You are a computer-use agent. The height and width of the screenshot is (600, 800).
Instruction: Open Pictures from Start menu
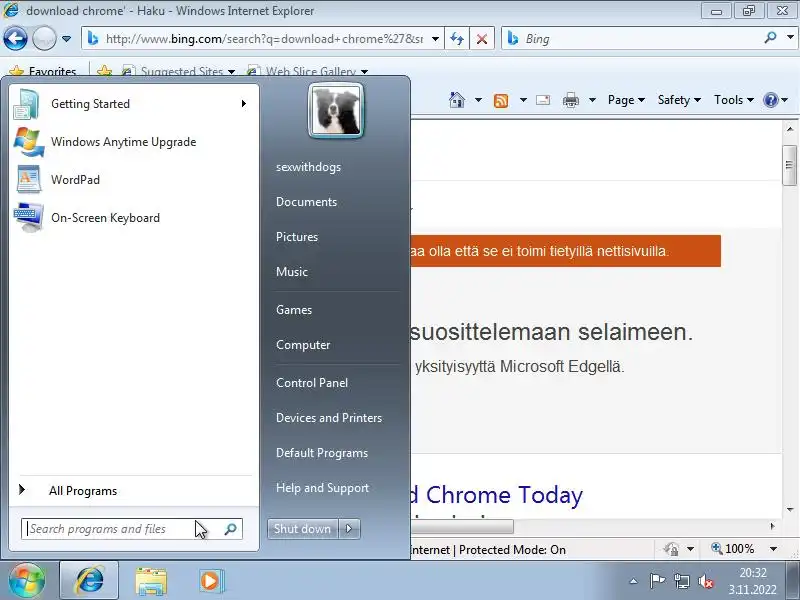coord(296,237)
